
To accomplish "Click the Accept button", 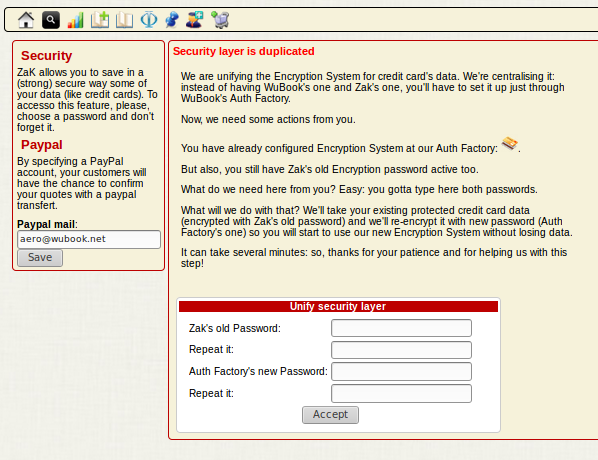I will point(330,415).
